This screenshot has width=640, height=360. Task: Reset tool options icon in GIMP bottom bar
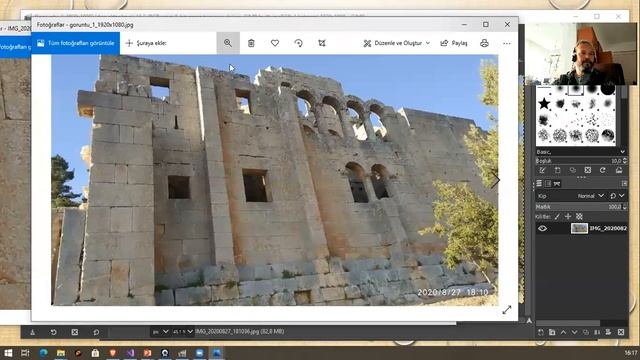(96, 332)
